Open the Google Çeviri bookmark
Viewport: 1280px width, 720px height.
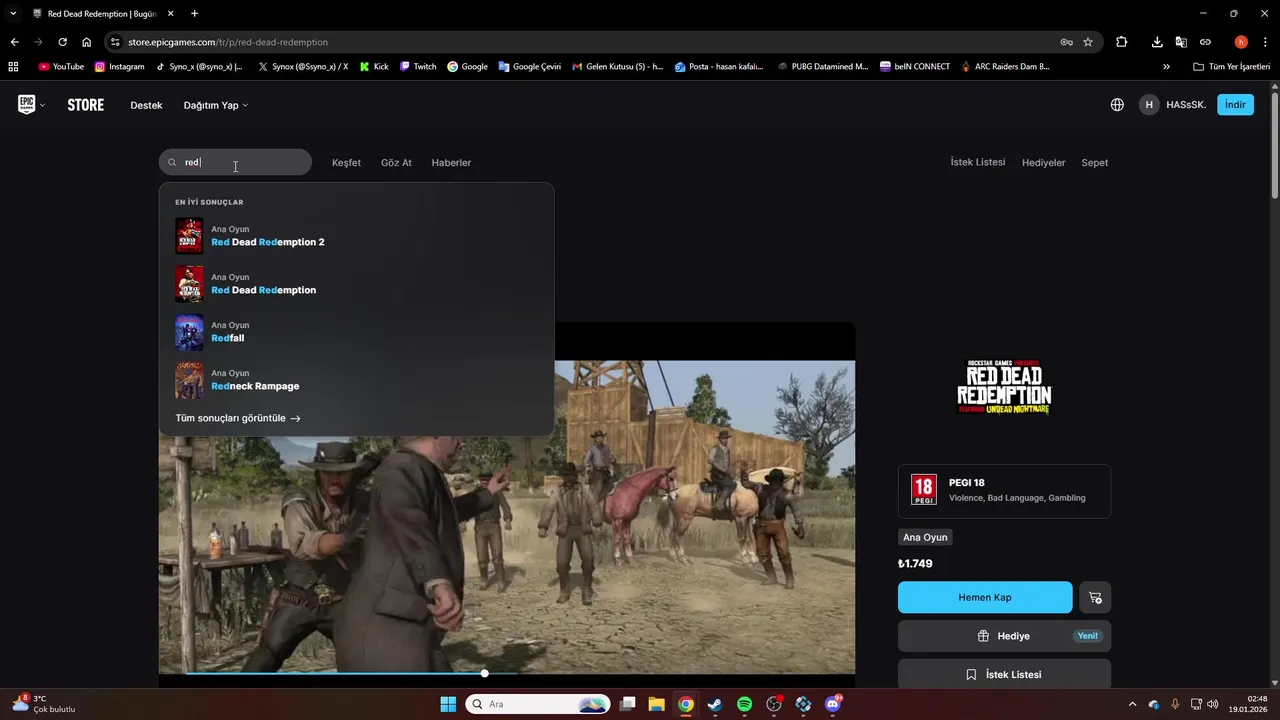click(529, 67)
